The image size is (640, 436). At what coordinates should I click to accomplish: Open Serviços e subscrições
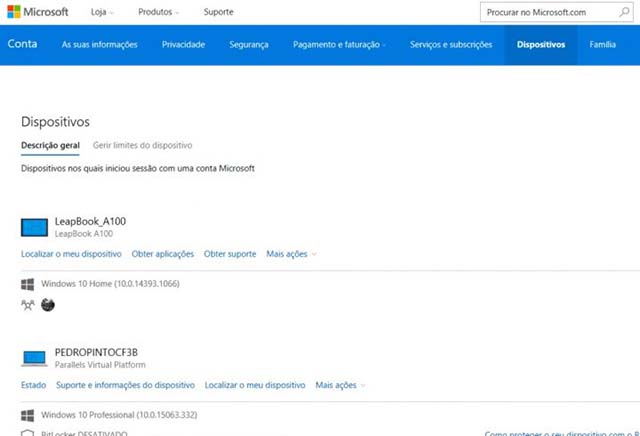451,45
